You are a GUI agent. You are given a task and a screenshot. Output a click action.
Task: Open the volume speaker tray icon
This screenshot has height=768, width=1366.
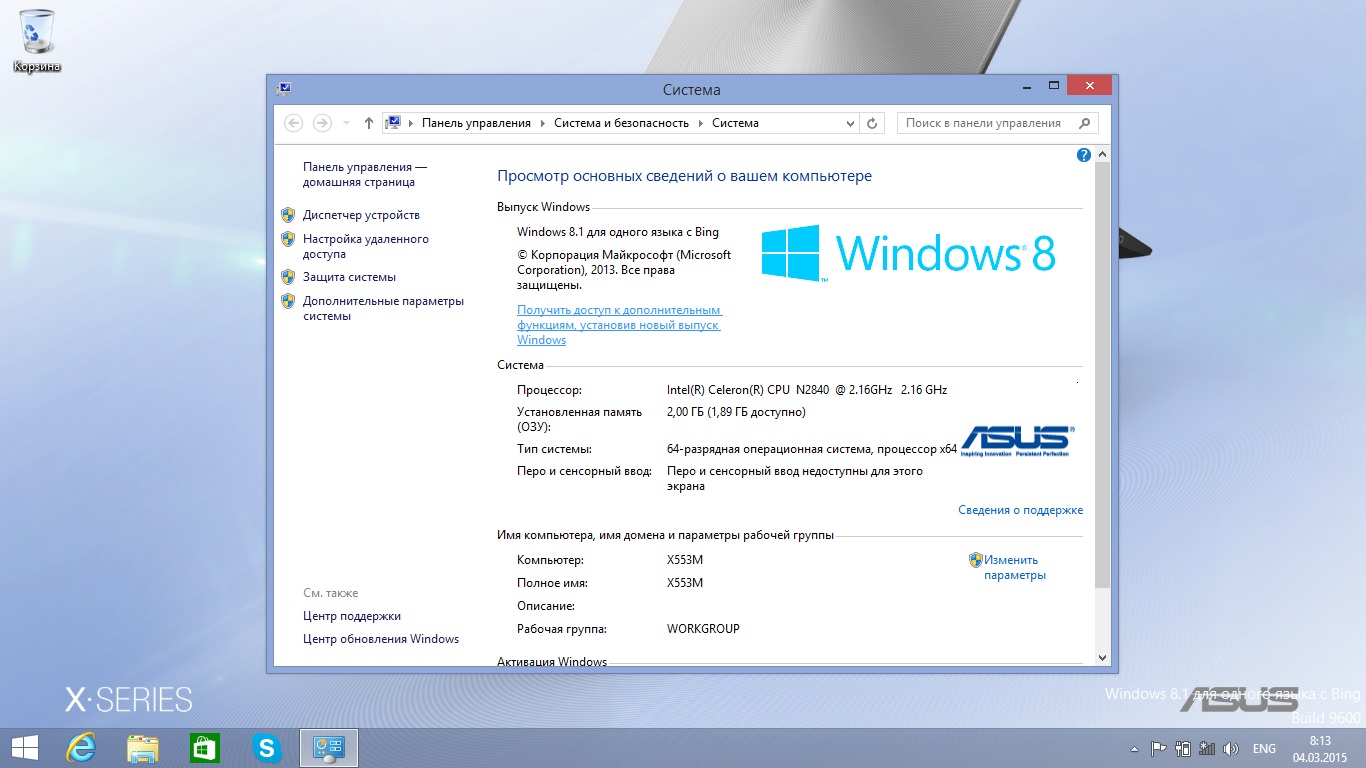(x=1231, y=748)
